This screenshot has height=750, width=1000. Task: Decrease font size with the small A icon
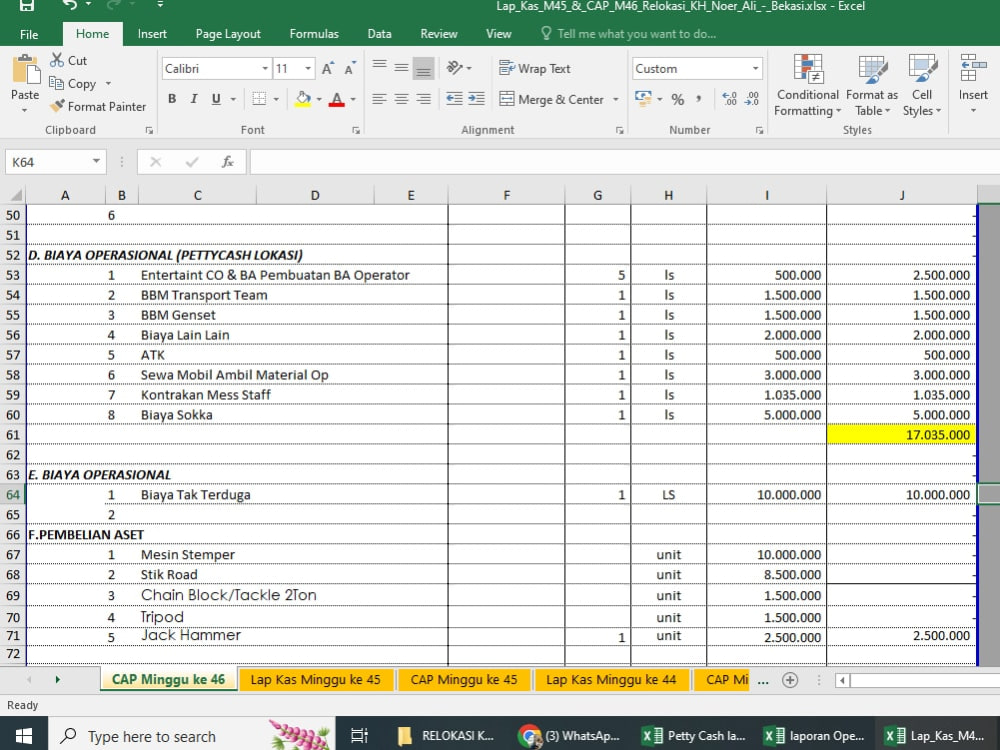pyautogui.click(x=349, y=68)
